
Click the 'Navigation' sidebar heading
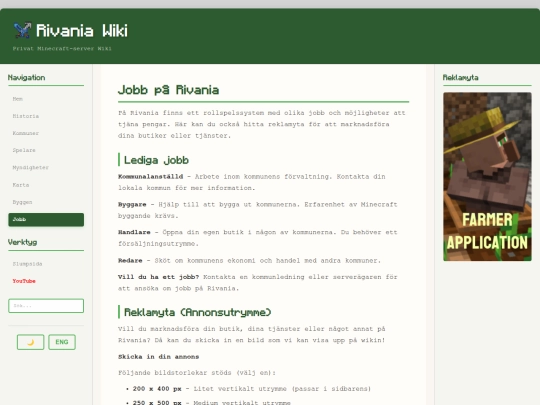click(x=27, y=77)
